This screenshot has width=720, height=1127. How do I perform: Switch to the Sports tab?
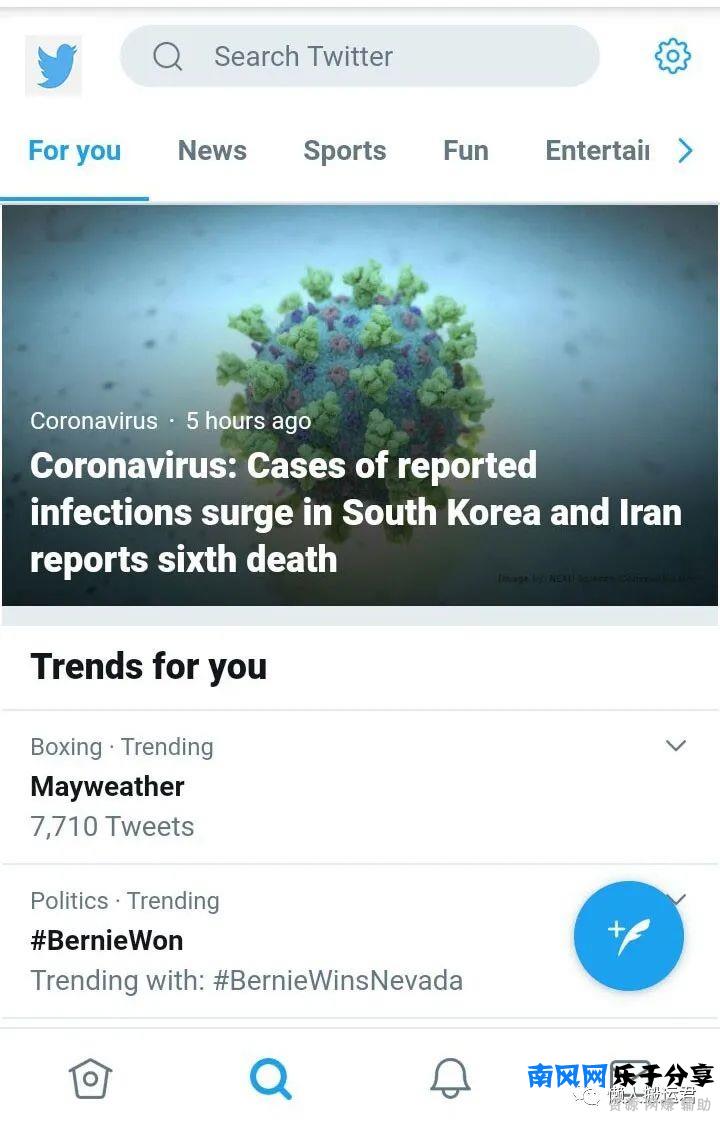344,151
